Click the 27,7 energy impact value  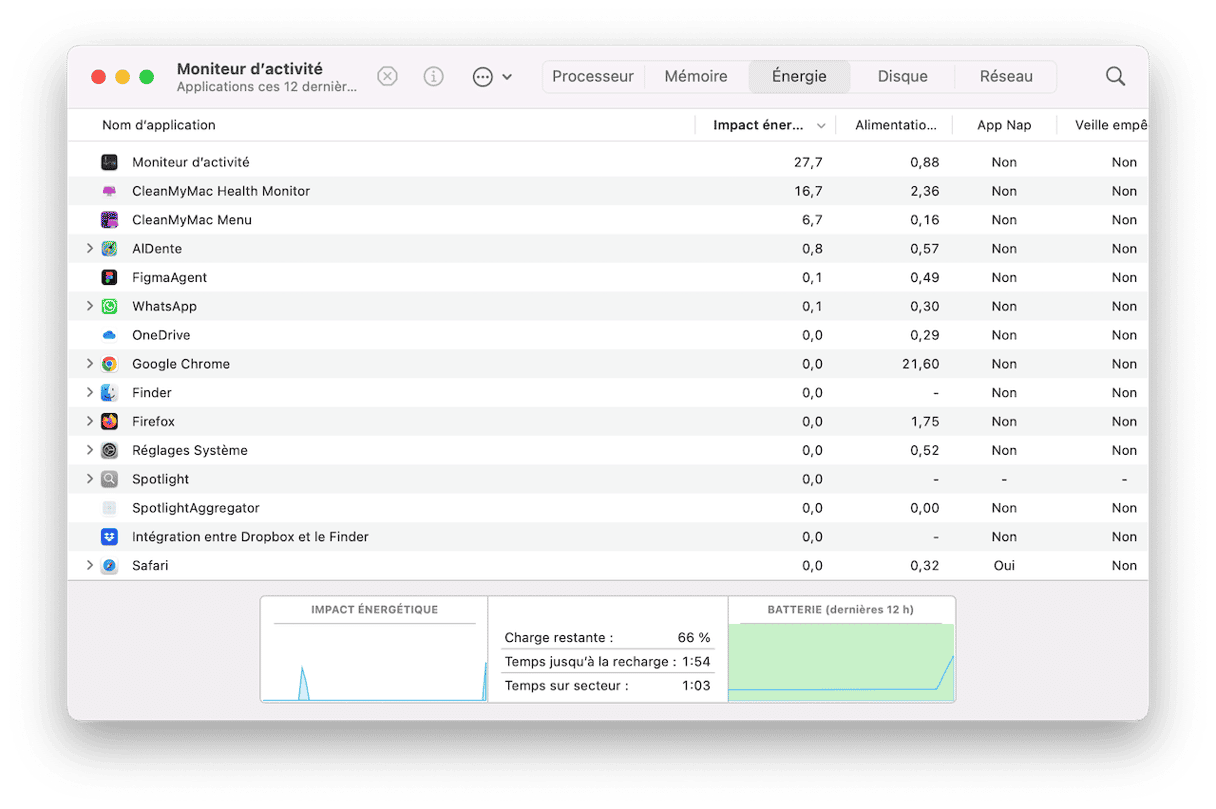[x=808, y=162]
